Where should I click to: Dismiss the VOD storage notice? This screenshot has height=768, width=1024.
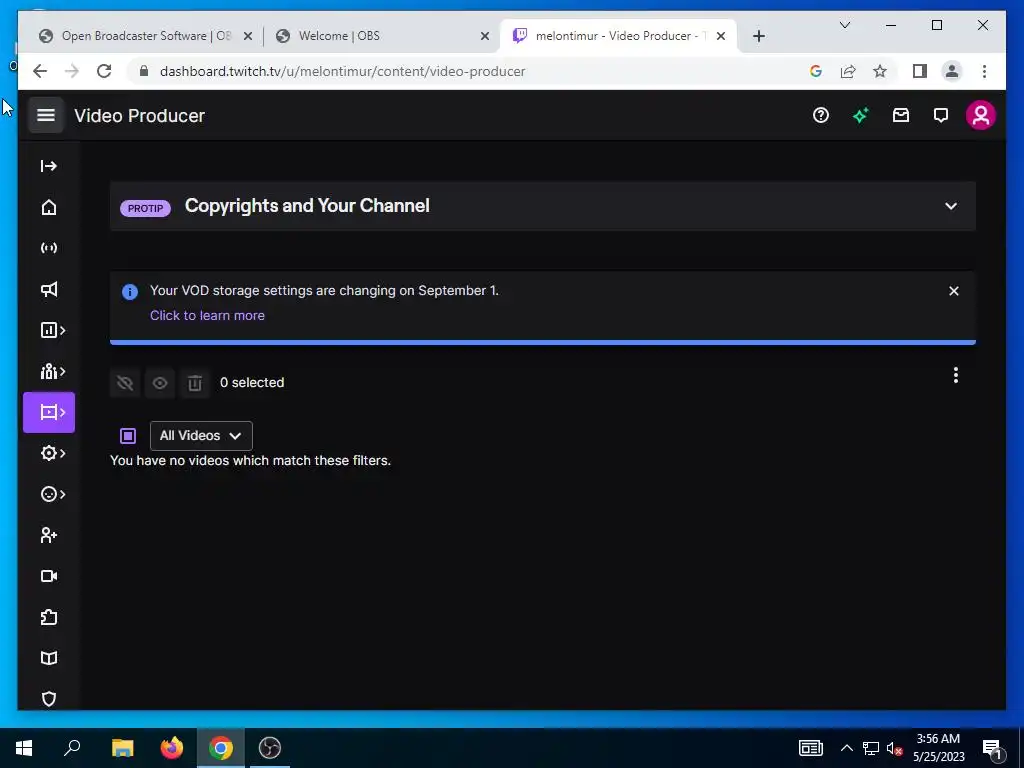coord(953,291)
